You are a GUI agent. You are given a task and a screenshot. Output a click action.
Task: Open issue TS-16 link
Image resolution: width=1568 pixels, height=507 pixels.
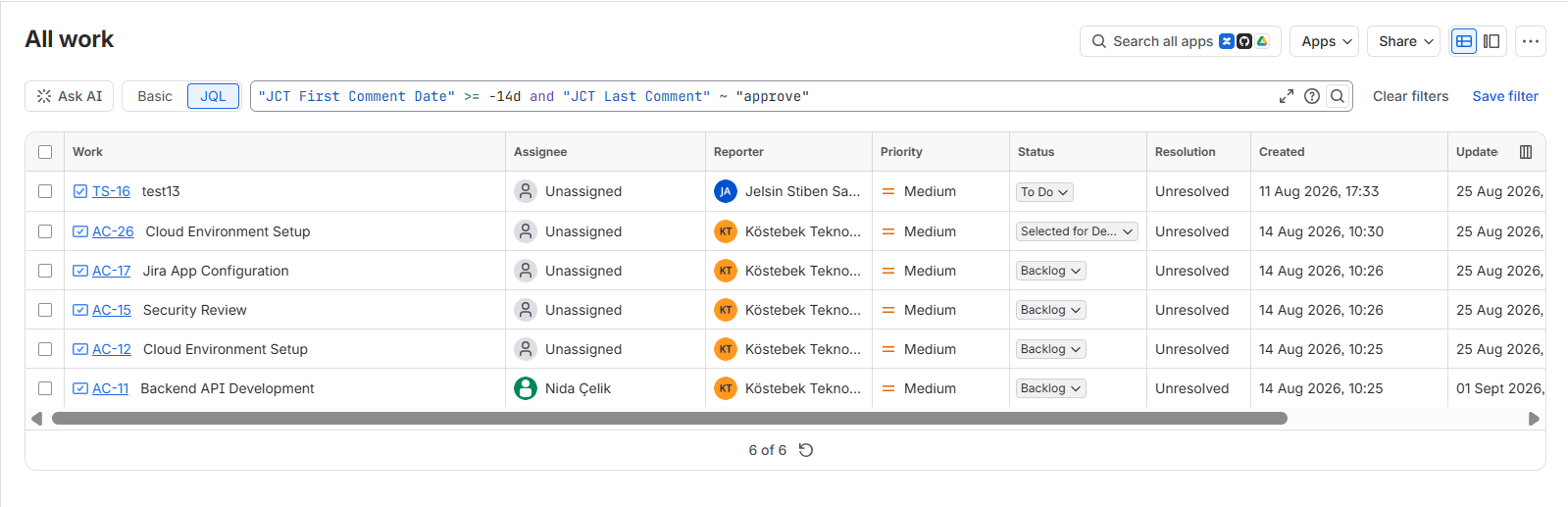click(111, 191)
